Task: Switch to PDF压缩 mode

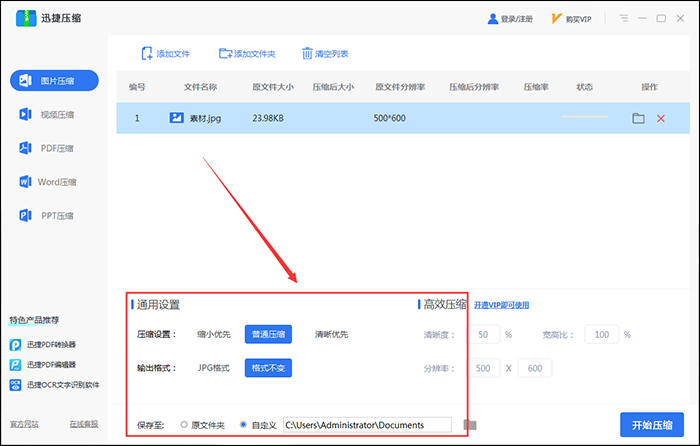Action: [x=46, y=148]
